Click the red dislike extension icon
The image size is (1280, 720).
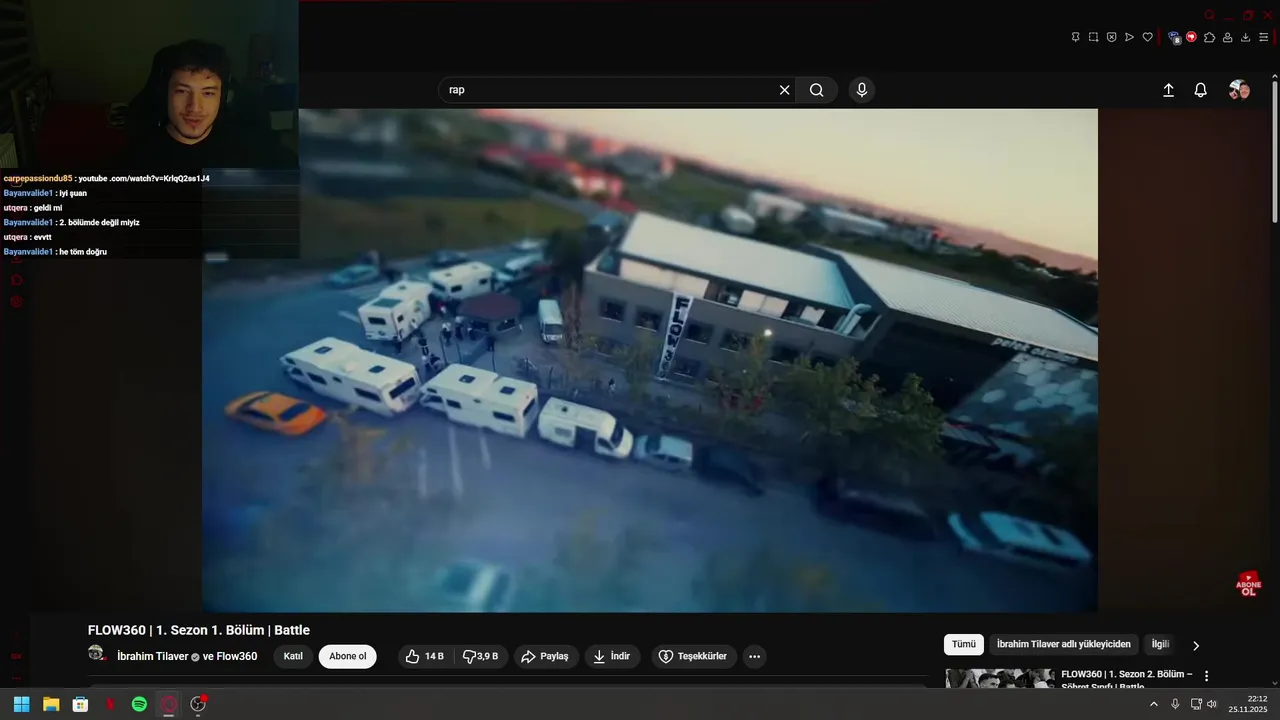[1191, 37]
